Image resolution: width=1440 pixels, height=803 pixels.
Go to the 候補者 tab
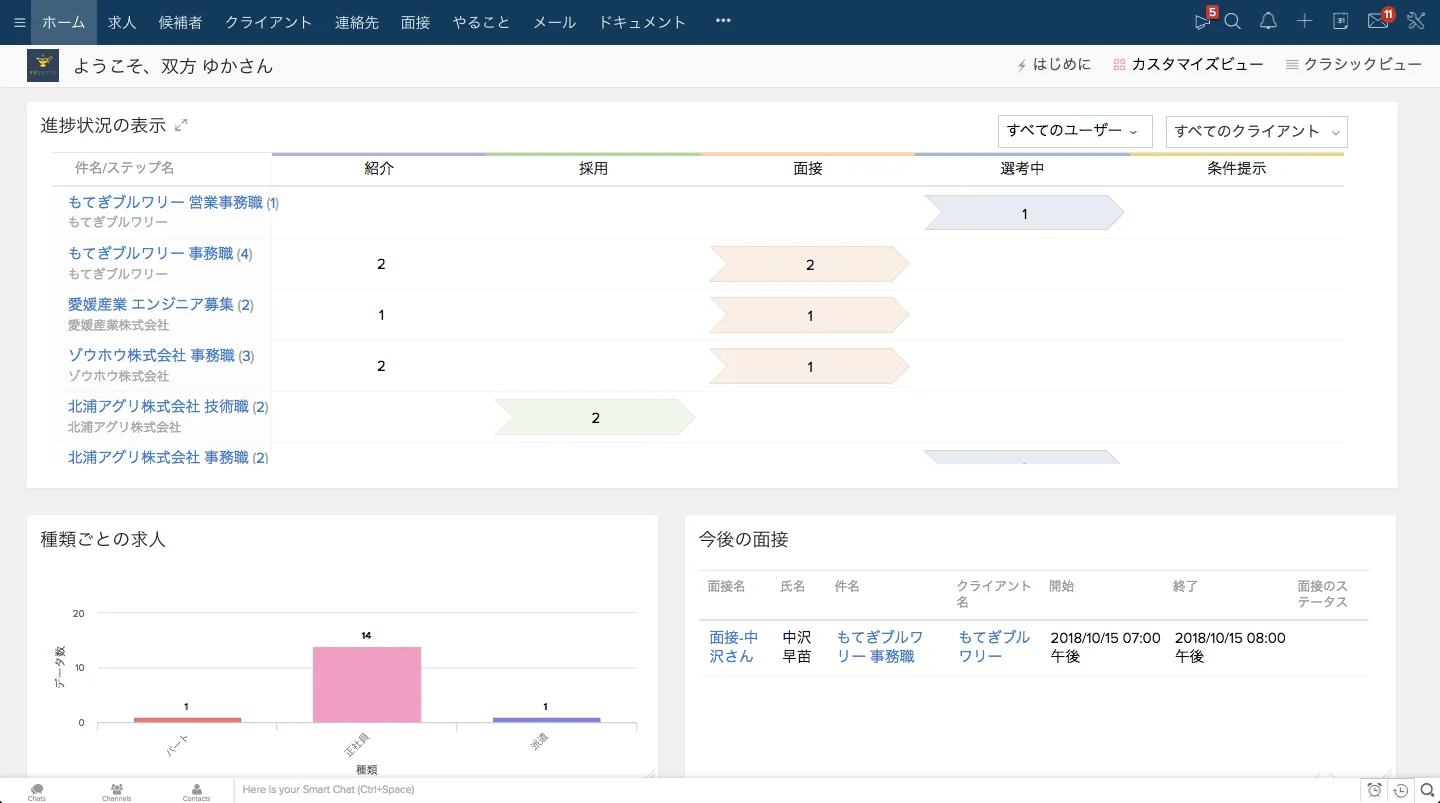click(180, 22)
